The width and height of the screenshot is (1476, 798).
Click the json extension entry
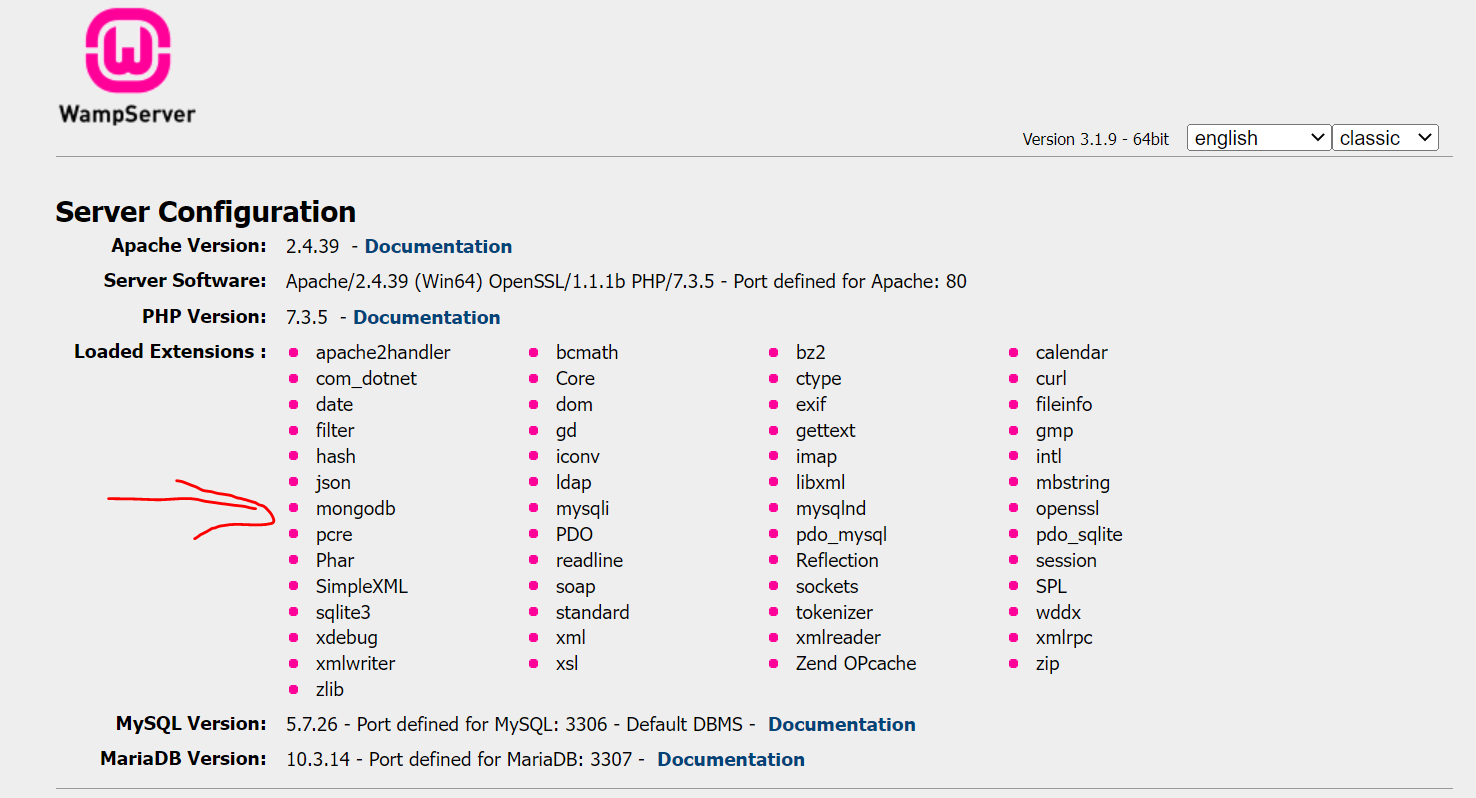pyautogui.click(x=333, y=482)
